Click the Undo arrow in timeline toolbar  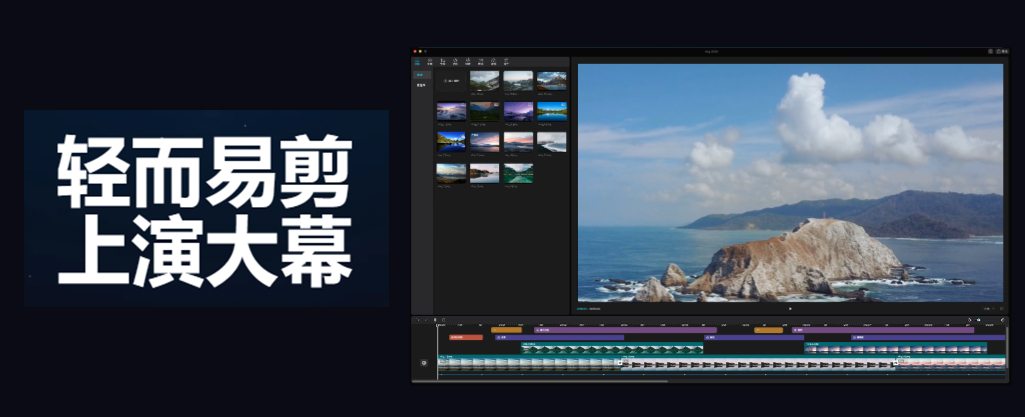(x=418, y=320)
